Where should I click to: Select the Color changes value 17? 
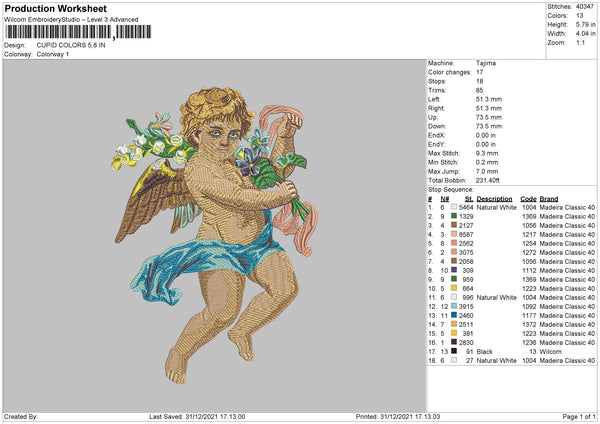coord(479,72)
